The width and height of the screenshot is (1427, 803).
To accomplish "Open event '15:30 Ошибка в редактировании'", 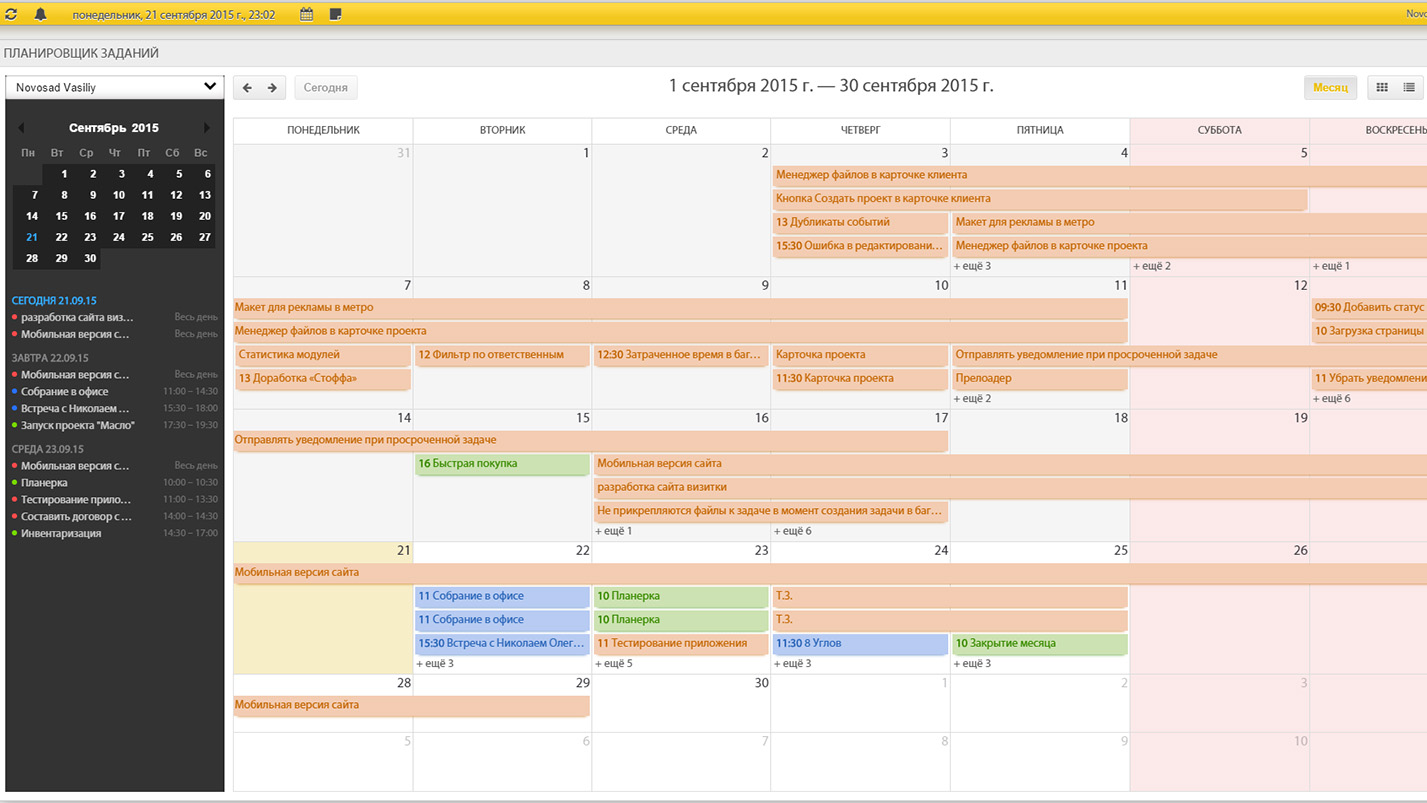I will pos(860,246).
